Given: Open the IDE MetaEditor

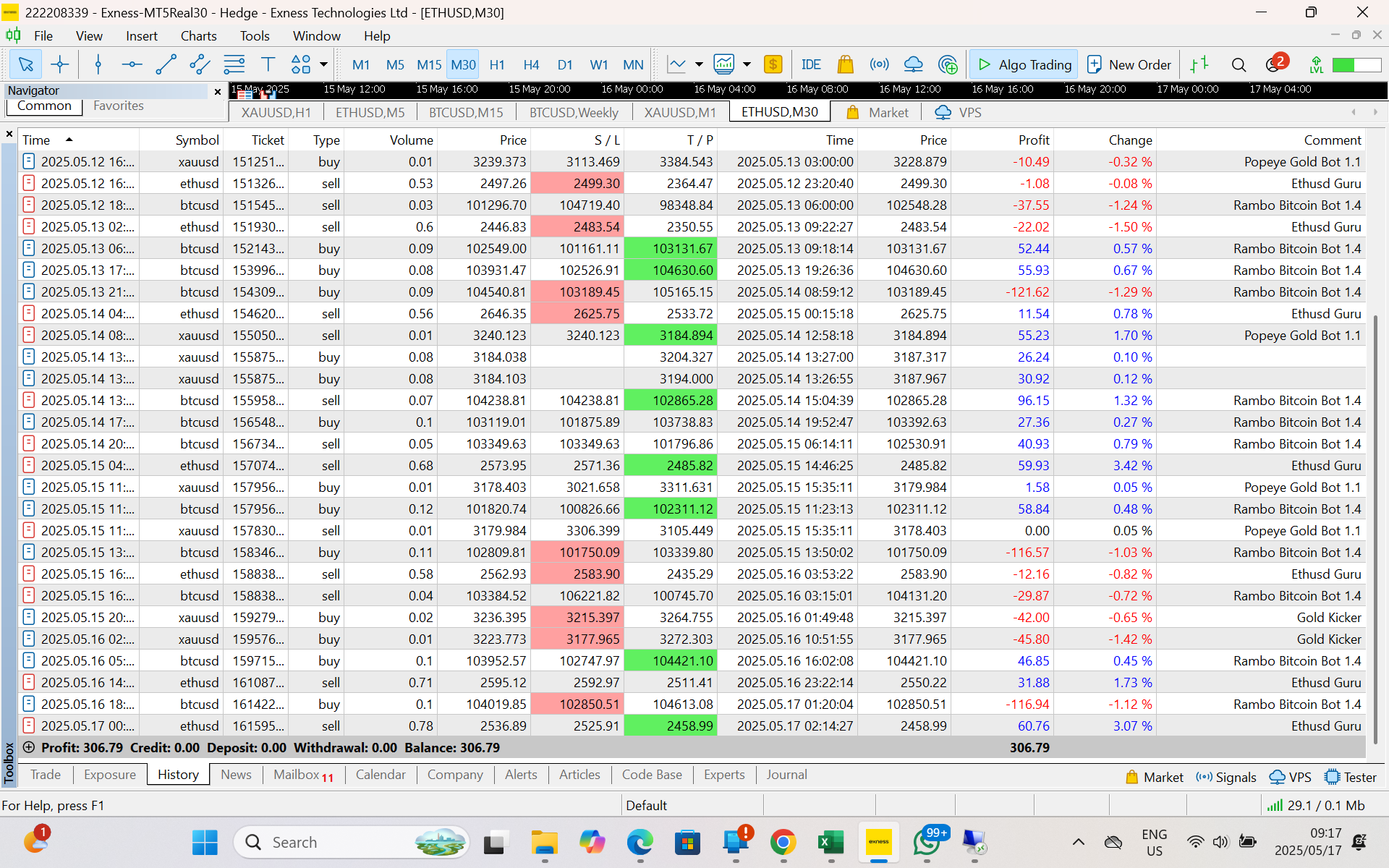Looking at the screenshot, I should [811, 65].
